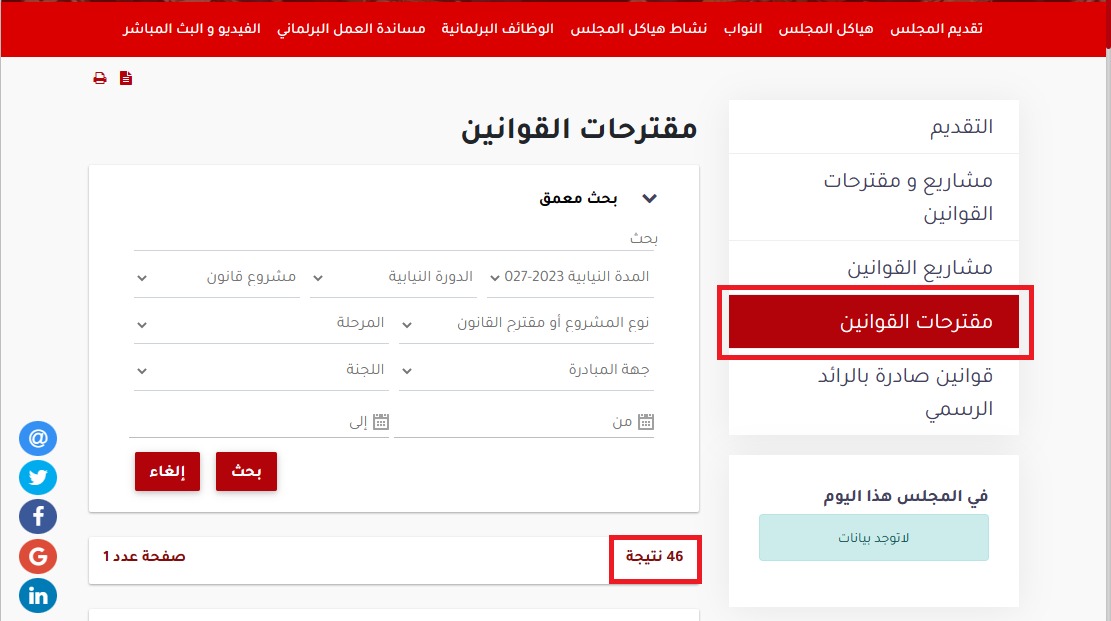Click the بحث search button
This screenshot has height=621, width=1111.
point(246,470)
